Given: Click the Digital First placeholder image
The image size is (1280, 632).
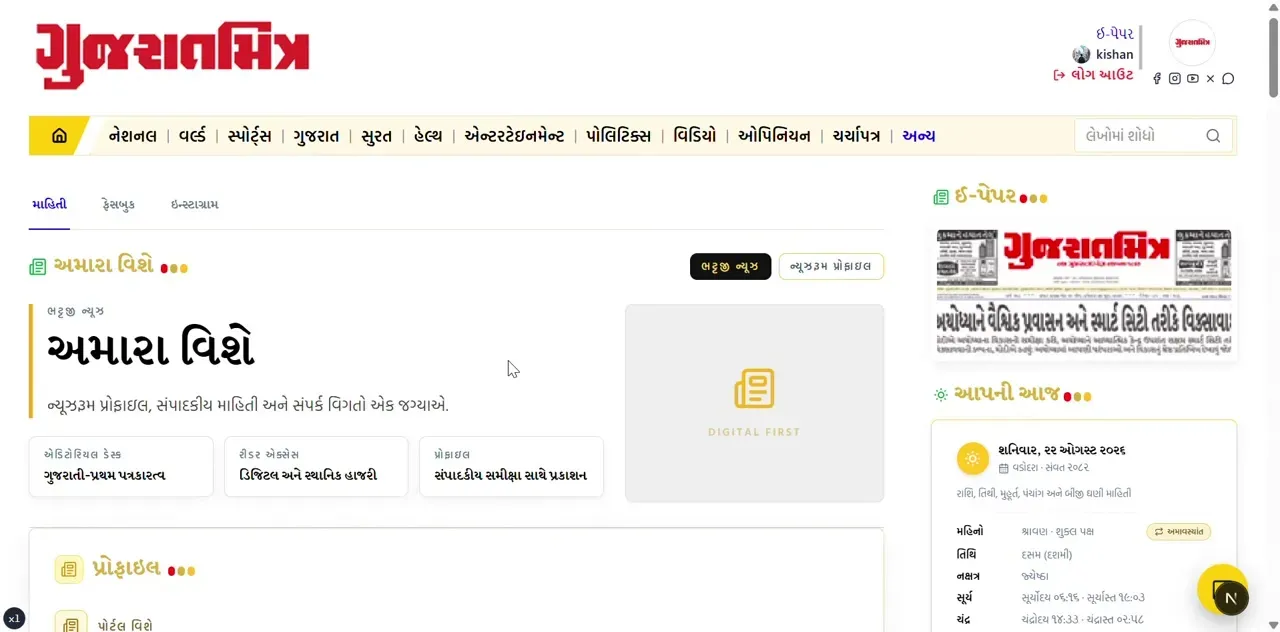Looking at the screenshot, I should [x=754, y=403].
